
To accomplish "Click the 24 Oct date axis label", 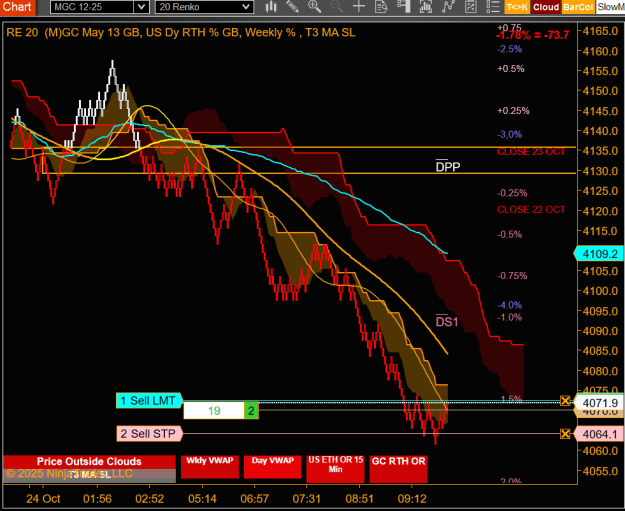I will click(x=43, y=499).
